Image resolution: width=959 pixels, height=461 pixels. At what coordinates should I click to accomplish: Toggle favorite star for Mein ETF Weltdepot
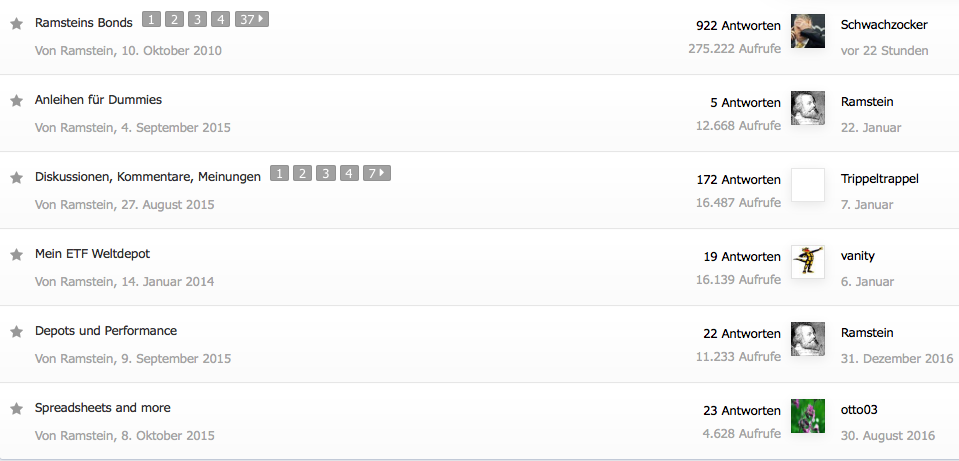click(x=16, y=255)
